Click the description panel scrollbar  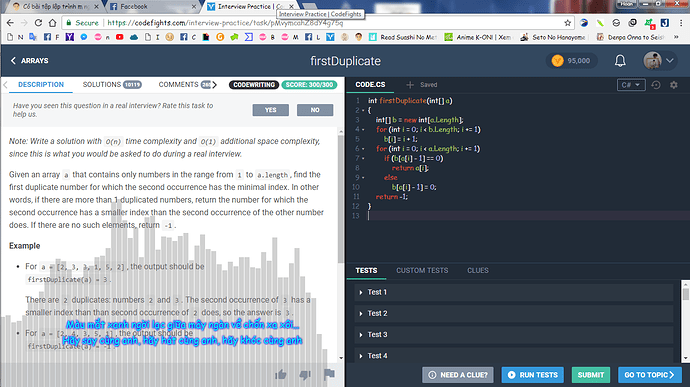[x=341, y=198]
